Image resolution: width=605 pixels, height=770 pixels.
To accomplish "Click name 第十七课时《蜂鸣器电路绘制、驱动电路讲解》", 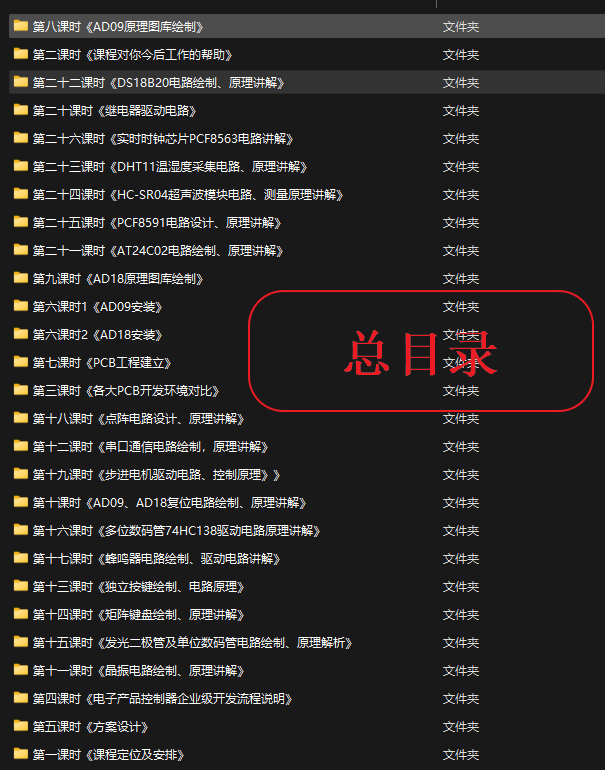I will coord(157,558).
